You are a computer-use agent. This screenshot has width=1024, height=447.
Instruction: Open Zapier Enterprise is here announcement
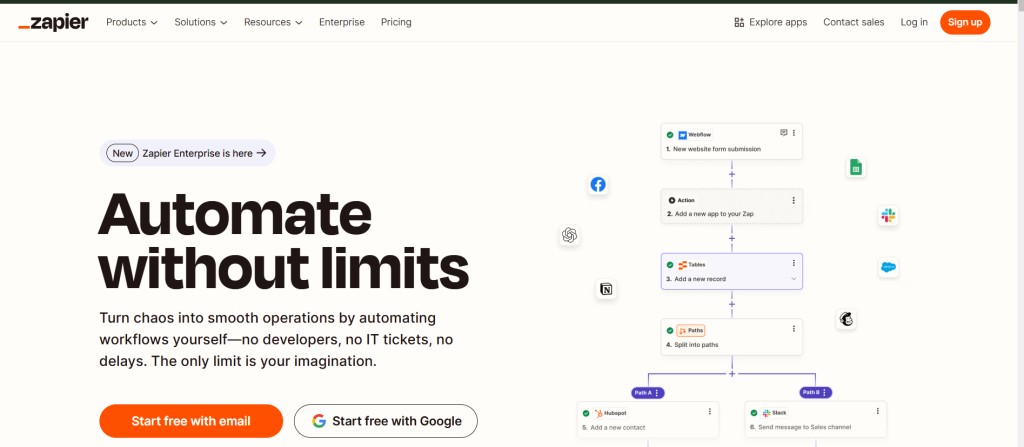click(187, 153)
